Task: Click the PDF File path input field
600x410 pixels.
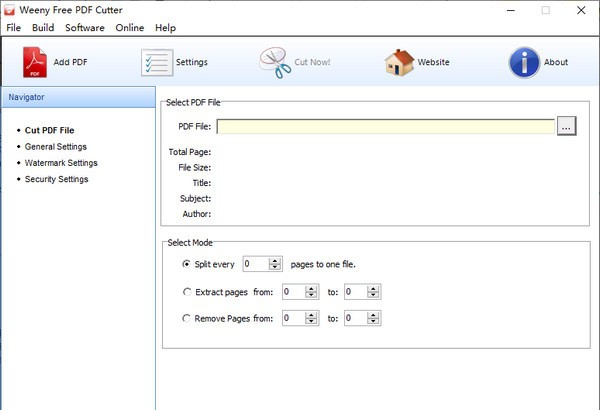Action: 386,126
